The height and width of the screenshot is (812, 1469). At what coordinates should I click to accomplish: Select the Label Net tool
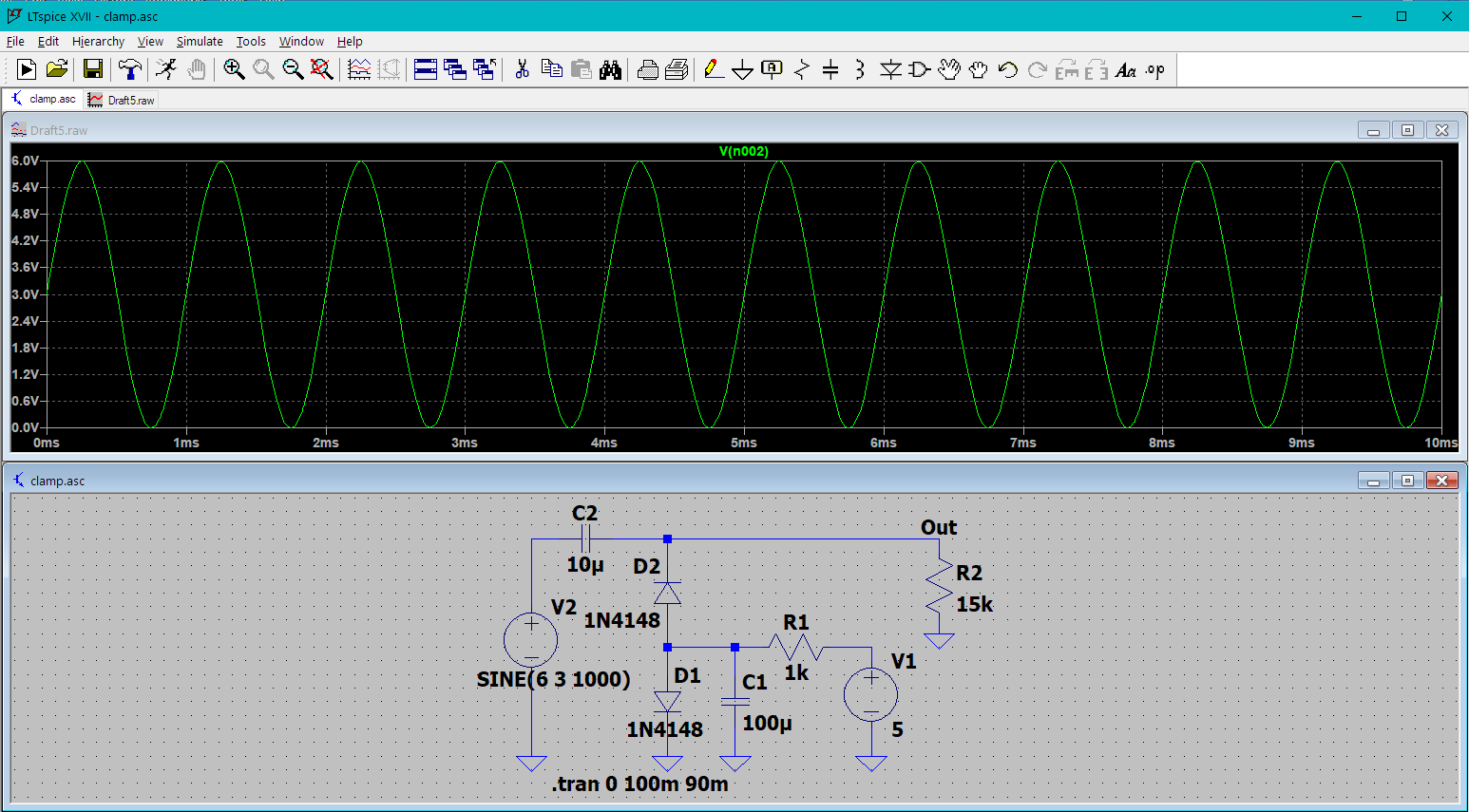[x=772, y=69]
